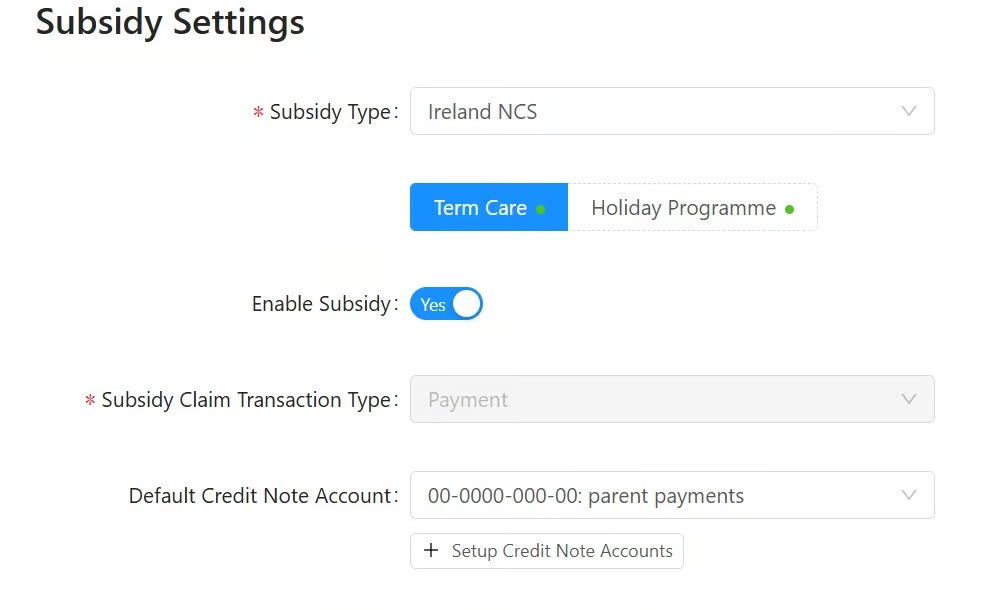Switch to the Term Care tab
The height and width of the screenshot is (610, 981).
(x=481, y=208)
